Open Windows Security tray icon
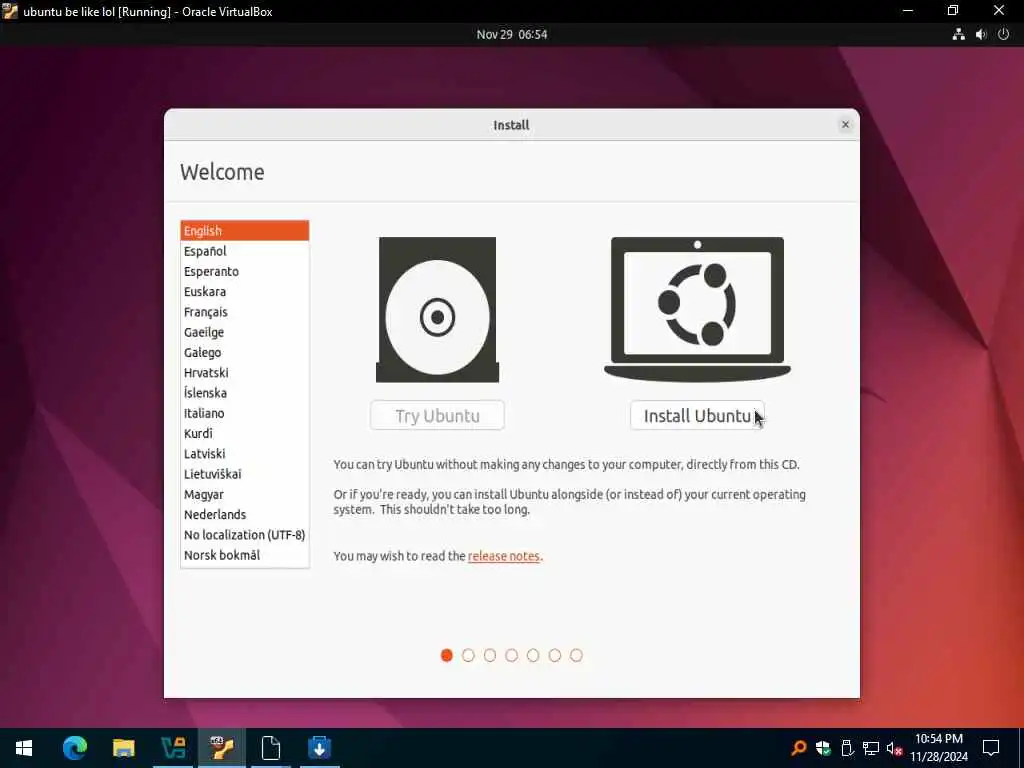This screenshot has width=1024, height=768. pyautogui.click(x=823, y=748)
